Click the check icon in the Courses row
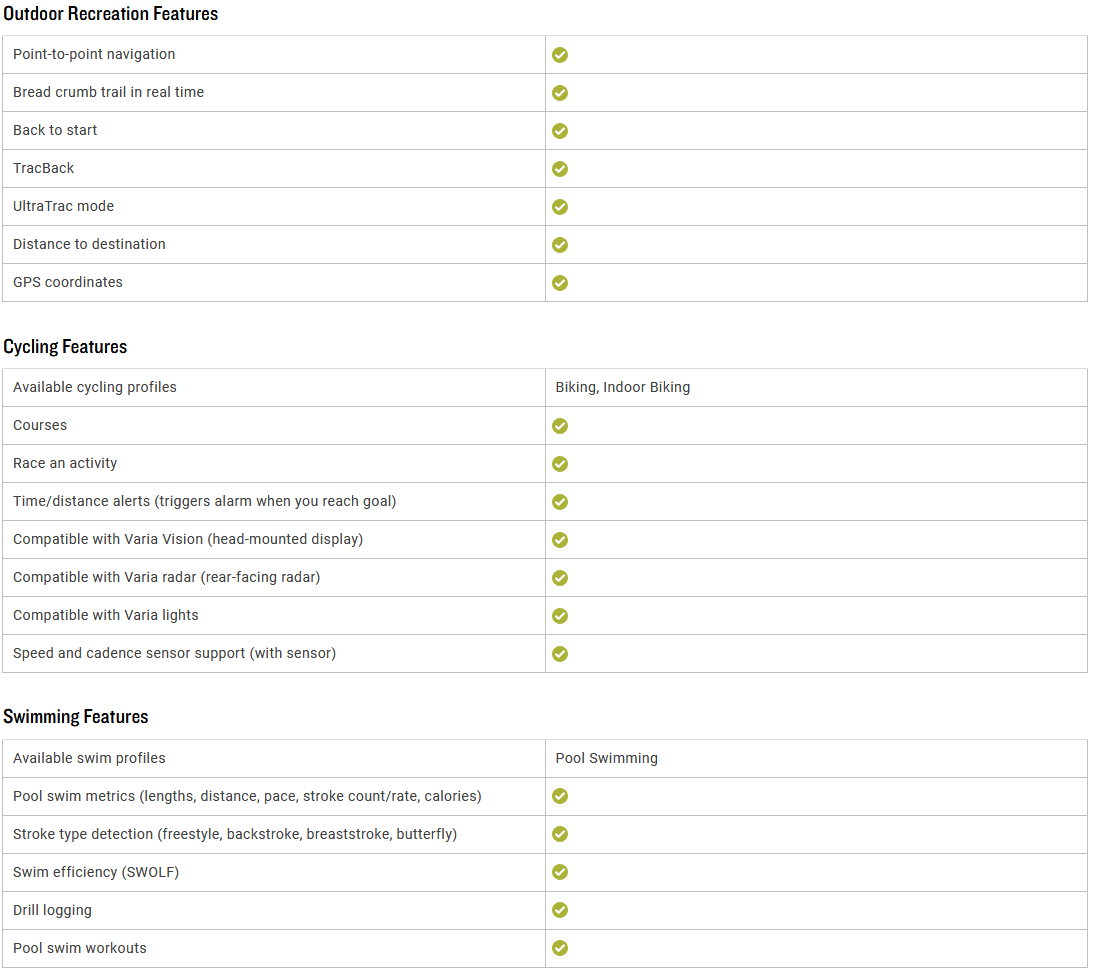 tap(560, 426)
